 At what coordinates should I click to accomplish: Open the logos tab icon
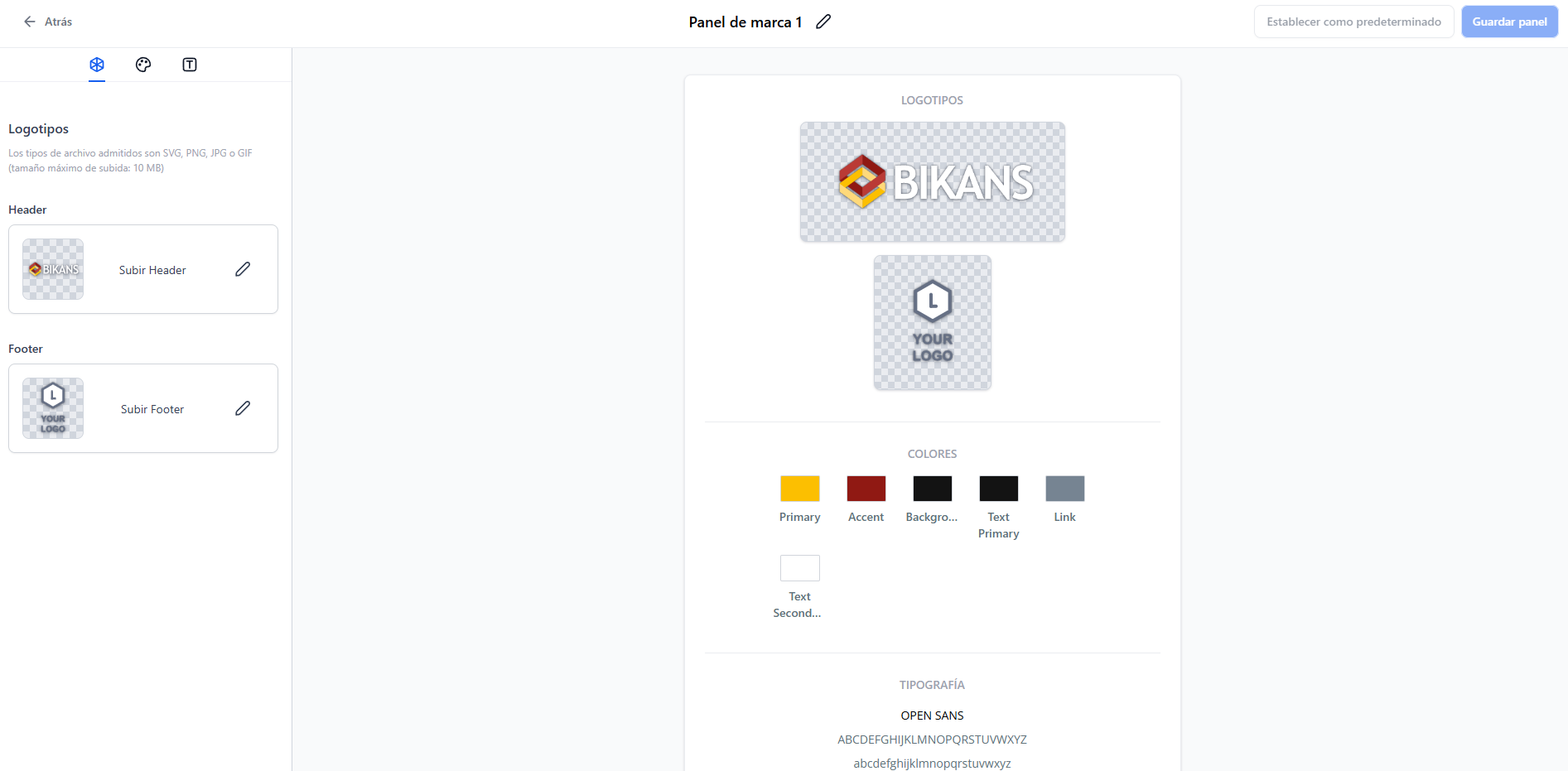click(x=97, y=65)
